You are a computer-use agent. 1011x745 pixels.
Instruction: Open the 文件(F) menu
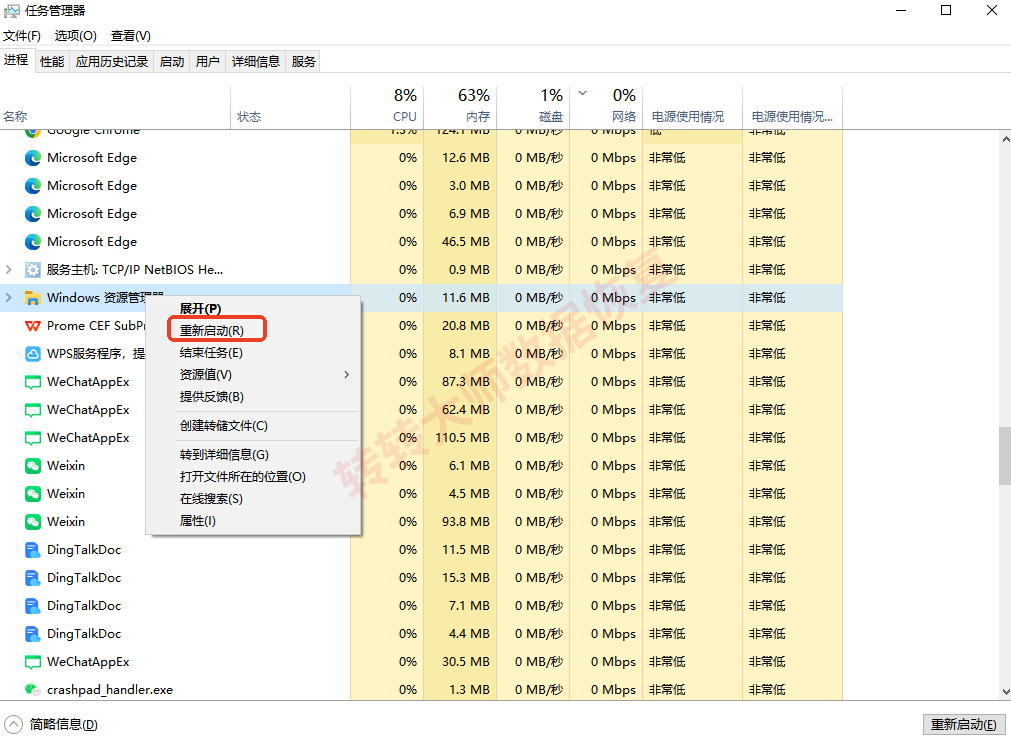click(x=22, y=35)
